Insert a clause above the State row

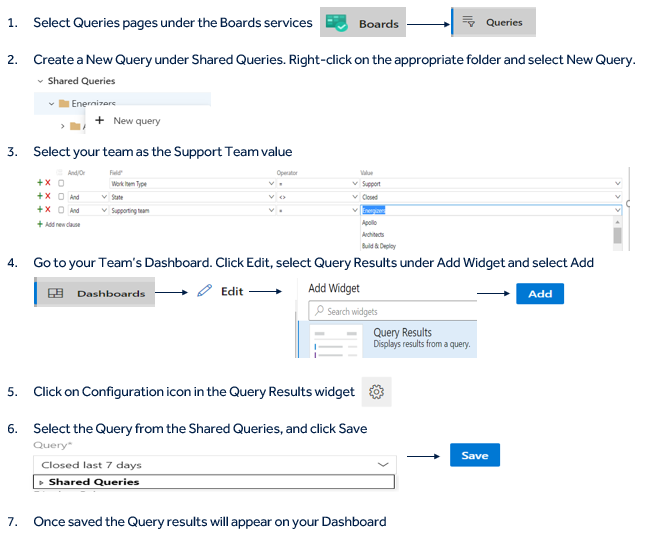point(40,197)
